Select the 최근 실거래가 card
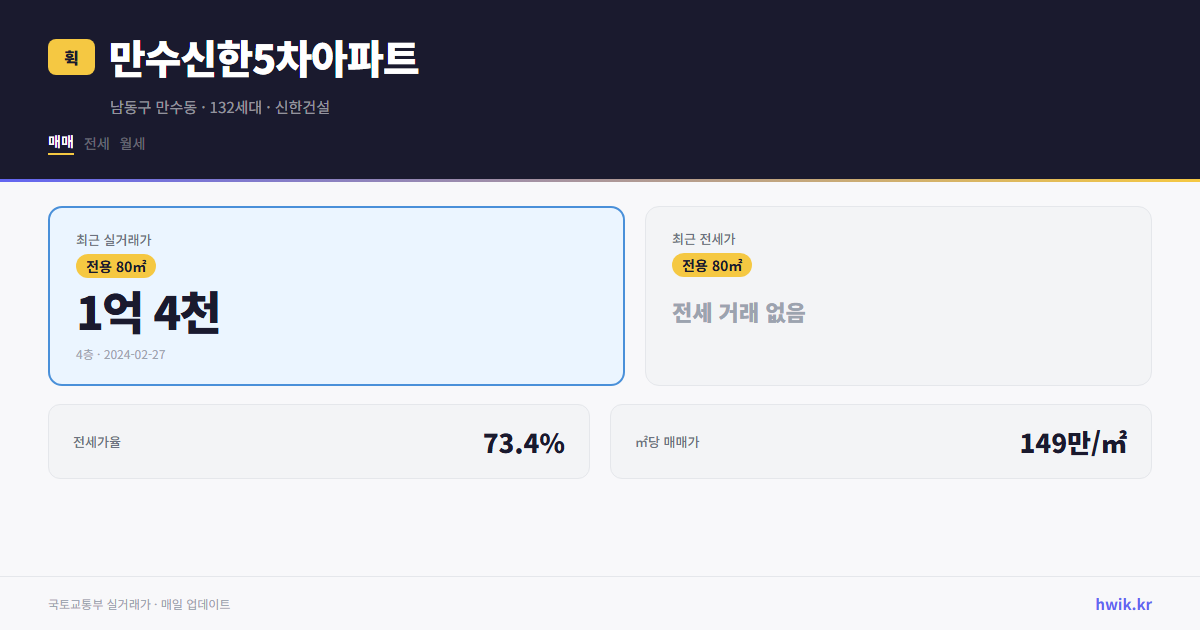1200x630 pixels. pos(336,295)
